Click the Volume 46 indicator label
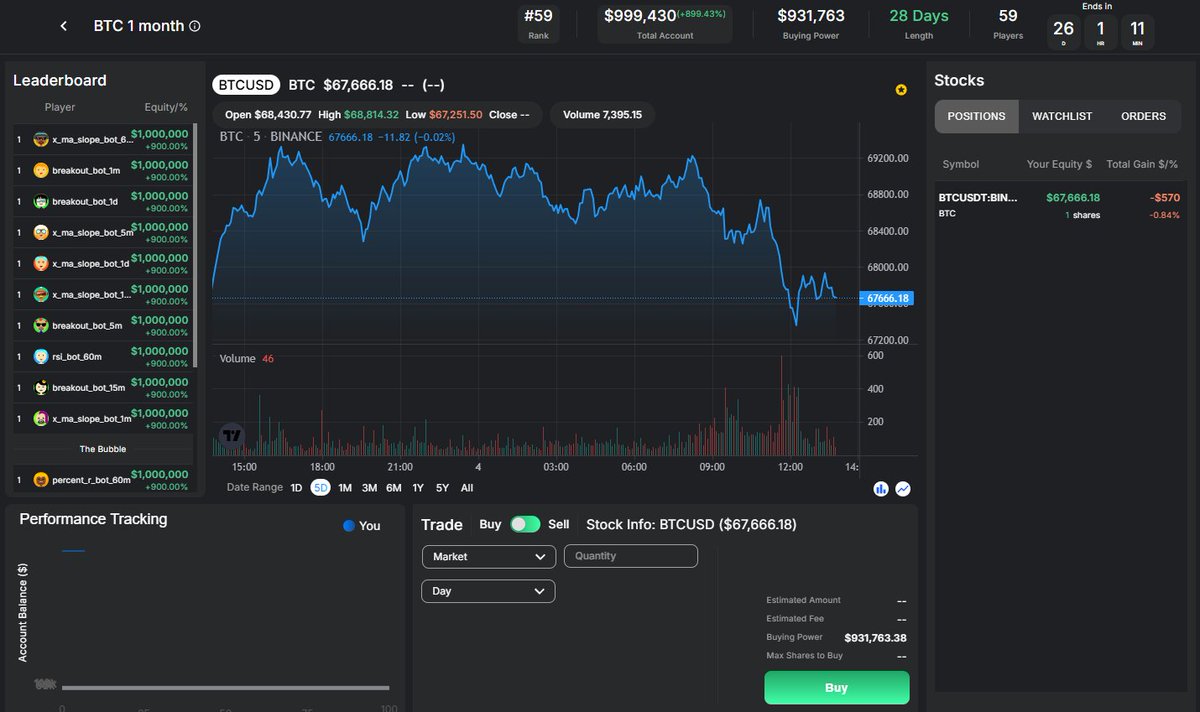 [x=246, y=359]
